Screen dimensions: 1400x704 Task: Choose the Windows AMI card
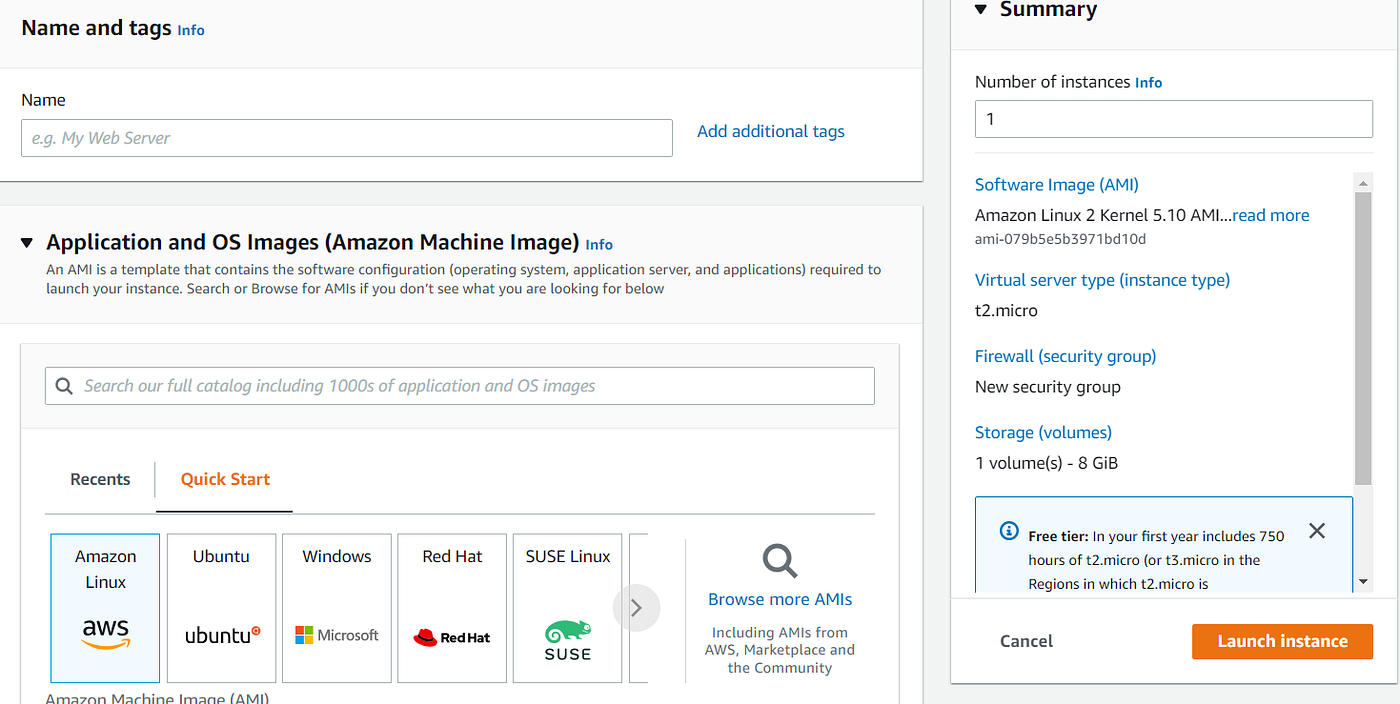tap(336, 608)
